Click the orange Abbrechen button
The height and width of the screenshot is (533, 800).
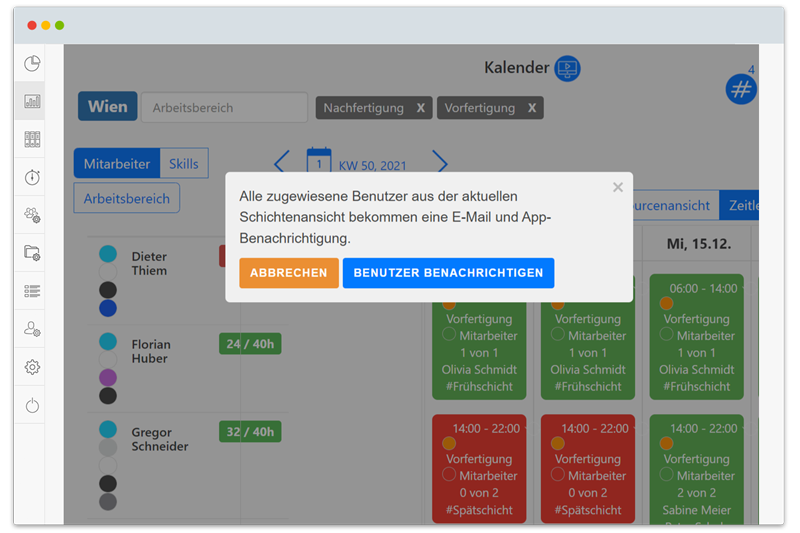point(288,273)
